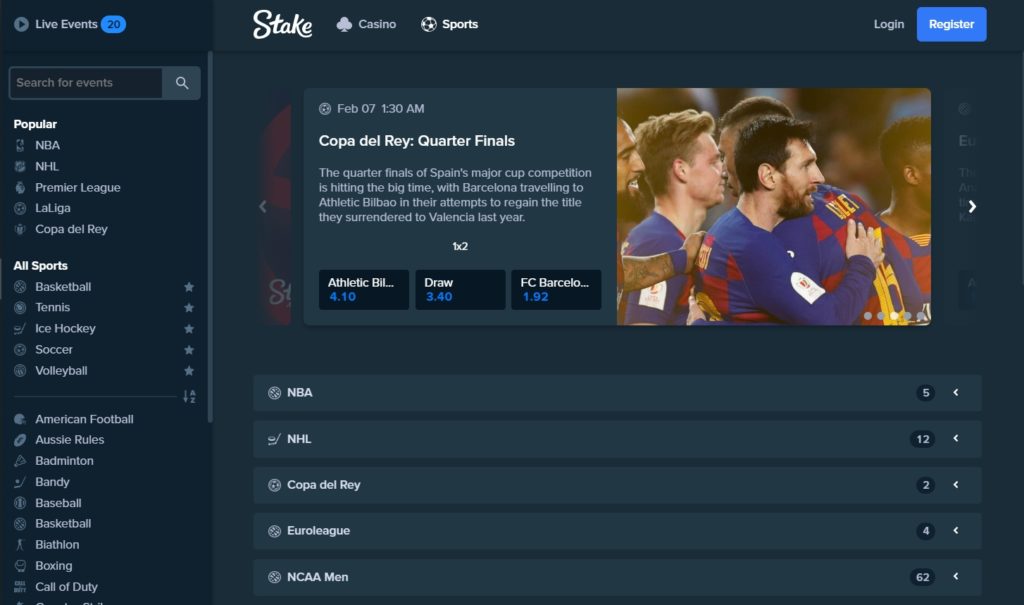1024x605 pixels.
Task: Click the Live Events play icon
Action: [x=22, y=24]
